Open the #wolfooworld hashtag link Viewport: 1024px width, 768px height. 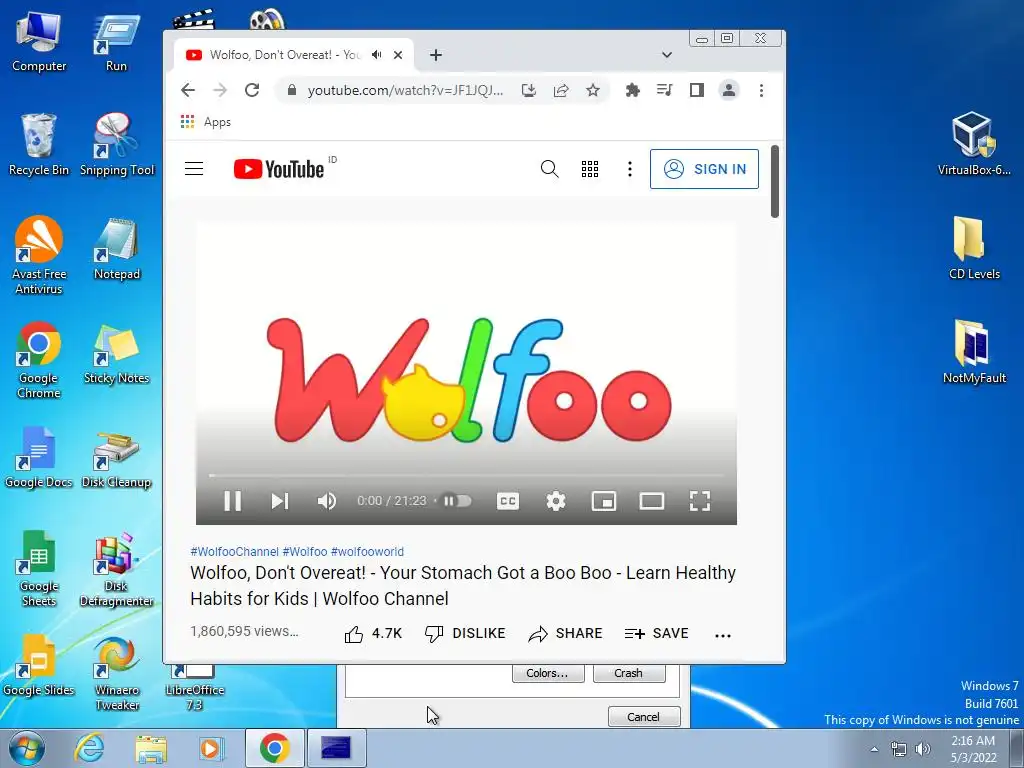[x=367, y=552]
